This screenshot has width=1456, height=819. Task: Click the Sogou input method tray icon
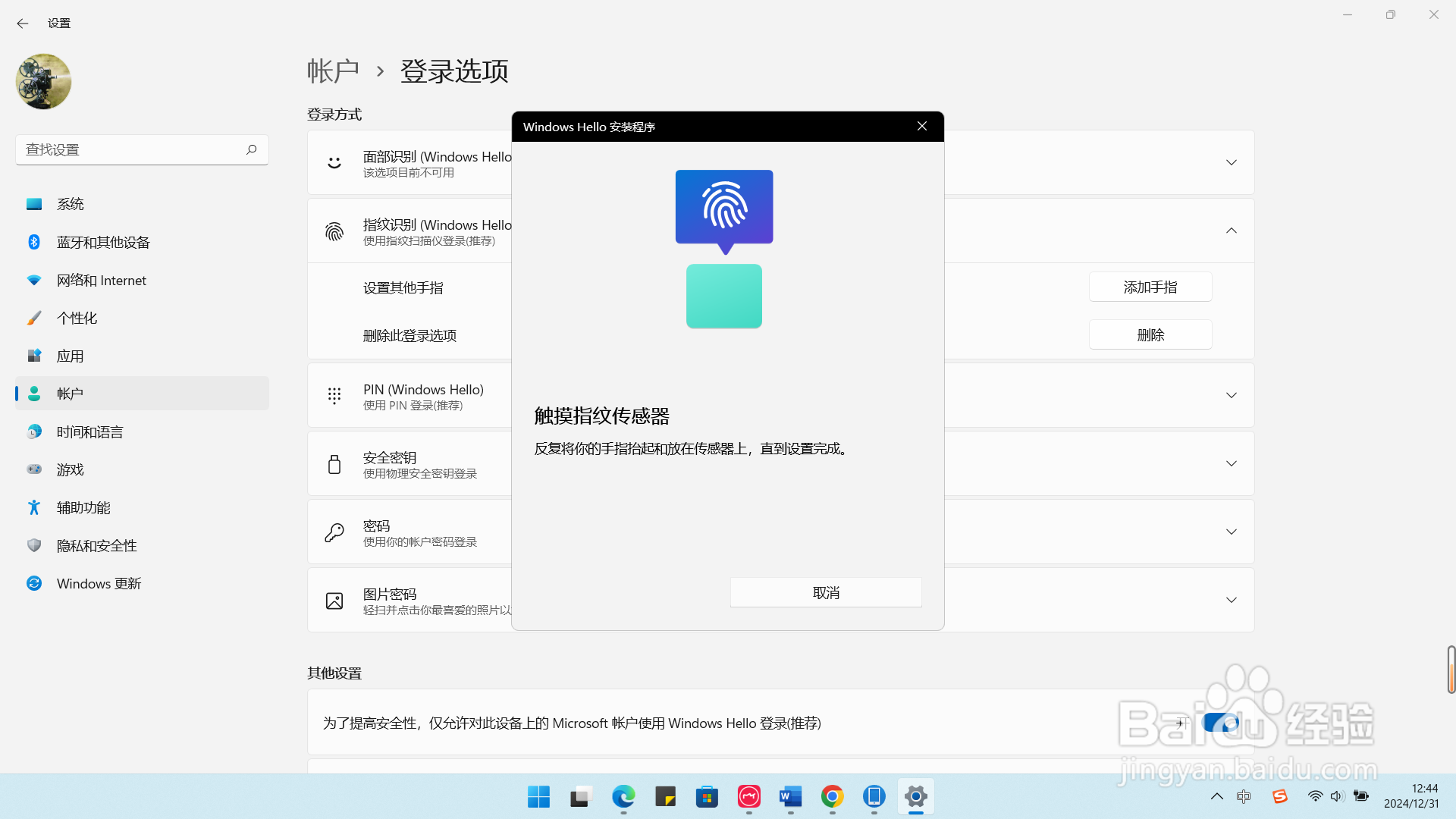click(x=1280, y=796)
